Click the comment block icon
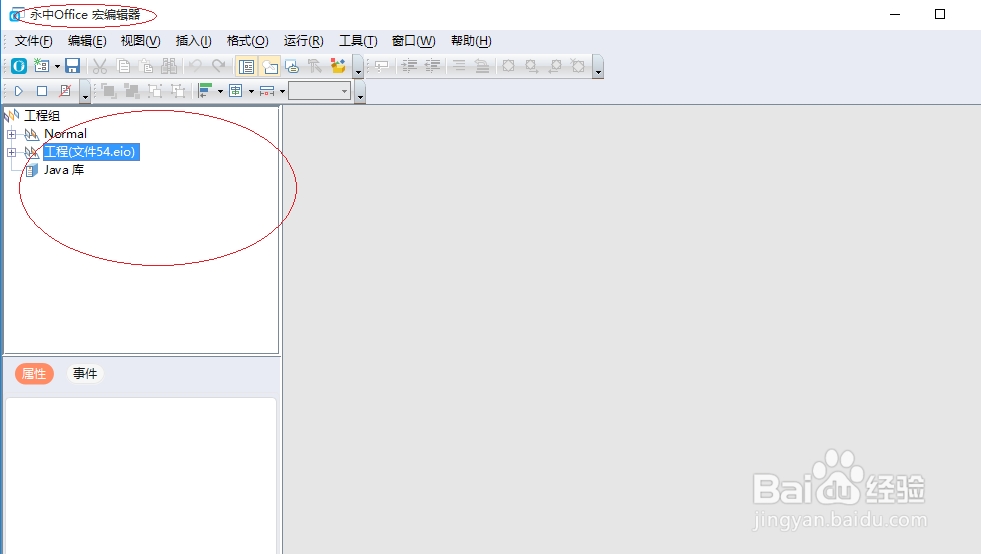This screenshot has width=981, height=554. pyautogui.click(x=459, y=66)
